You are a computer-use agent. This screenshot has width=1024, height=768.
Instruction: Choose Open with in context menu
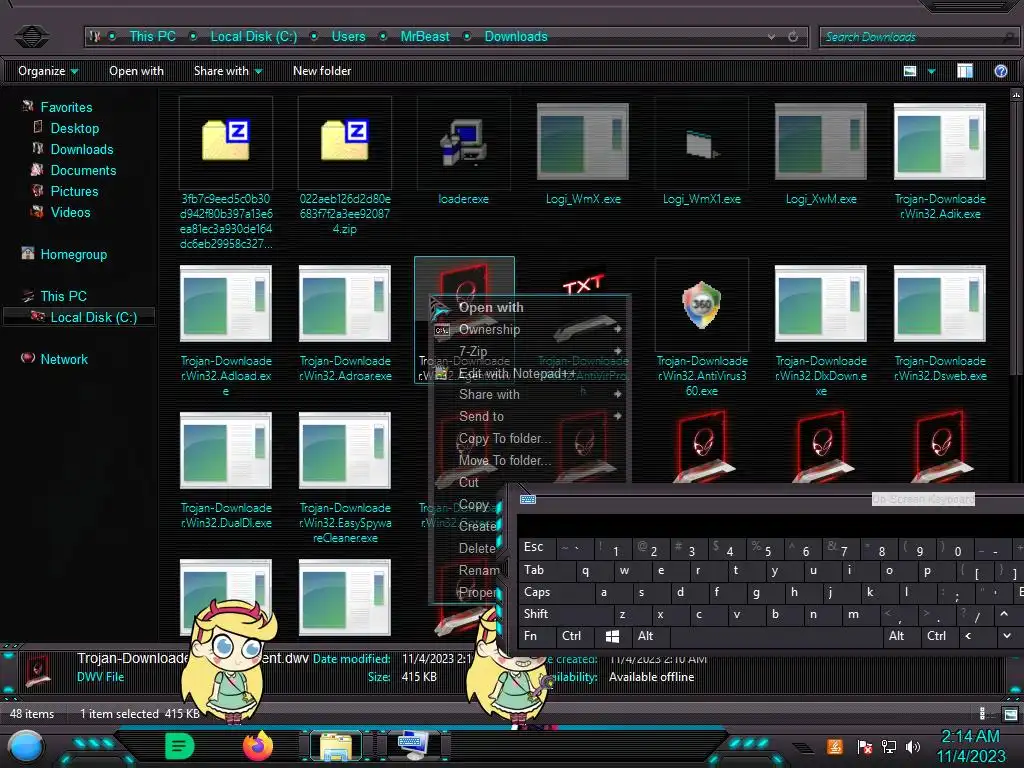529,308
